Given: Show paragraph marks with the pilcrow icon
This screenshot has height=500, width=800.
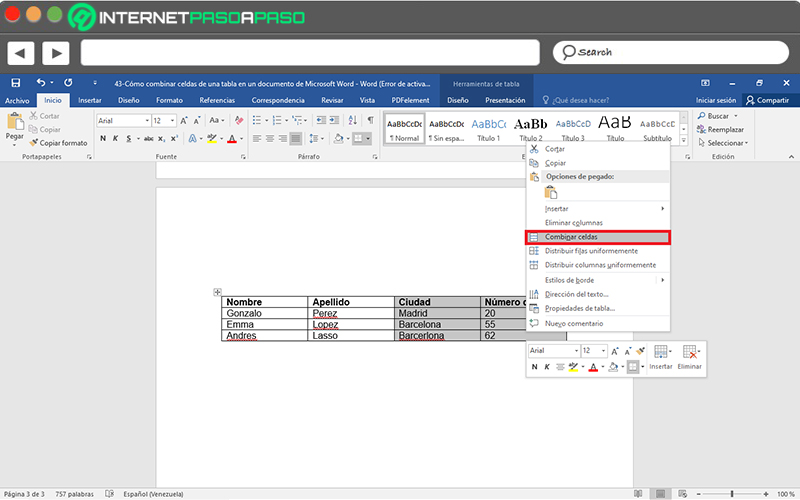Looking at the screenshot, I should pyautogui.click(x=370, y=120).
